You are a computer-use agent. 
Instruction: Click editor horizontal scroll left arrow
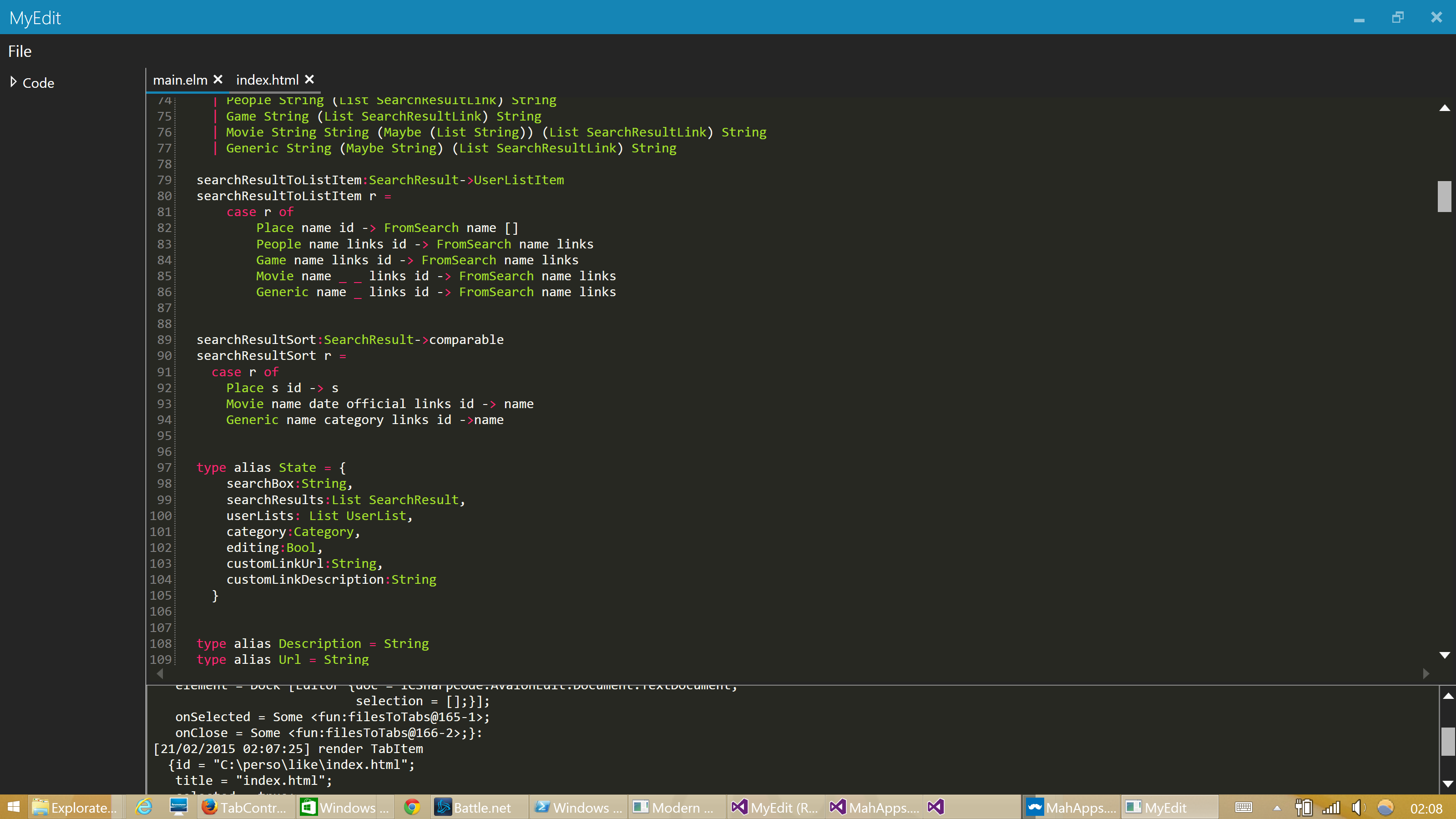(x=160, y=673)
